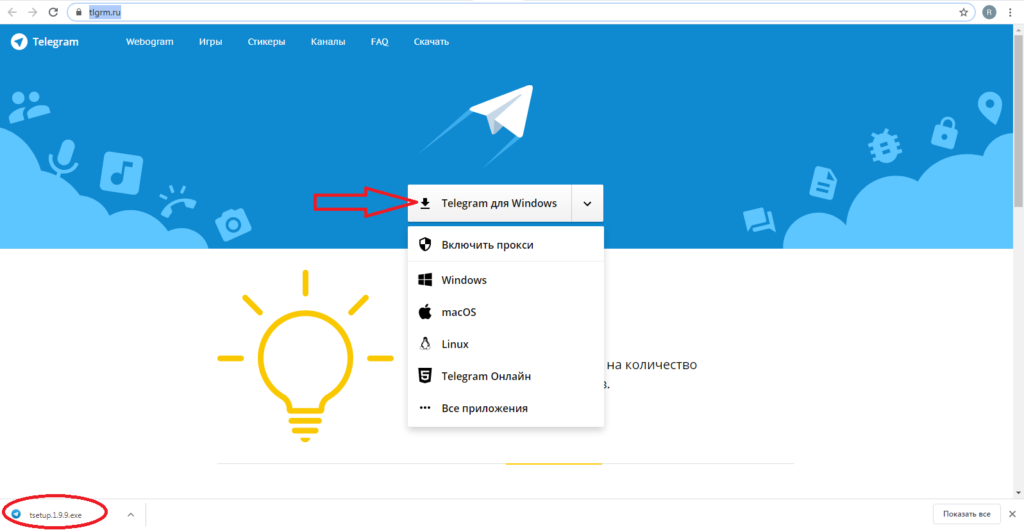The height and width of the screenshot is (530, 1024).
Task: Go back with the browser back arrow
Action: [x=12, y=12]
